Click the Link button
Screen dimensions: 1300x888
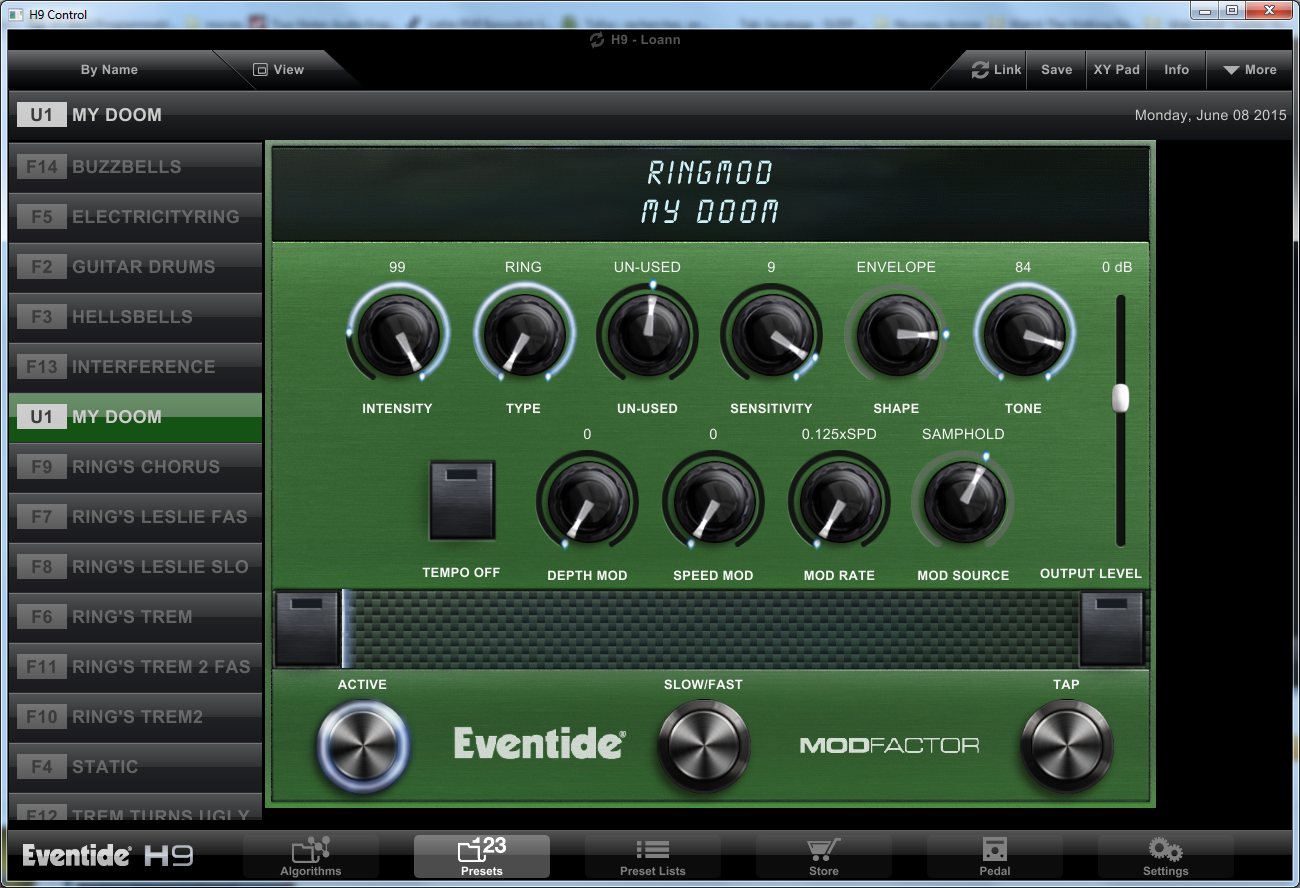click(996, 70)
